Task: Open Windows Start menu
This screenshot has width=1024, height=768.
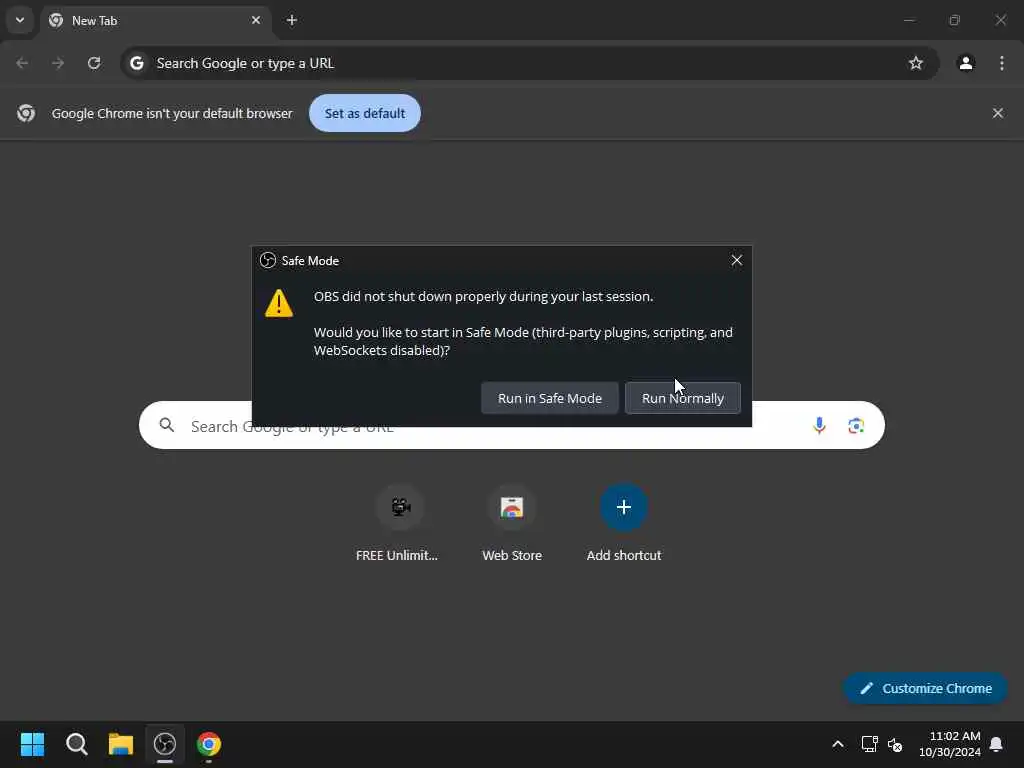Action: (x=32, y=744)
